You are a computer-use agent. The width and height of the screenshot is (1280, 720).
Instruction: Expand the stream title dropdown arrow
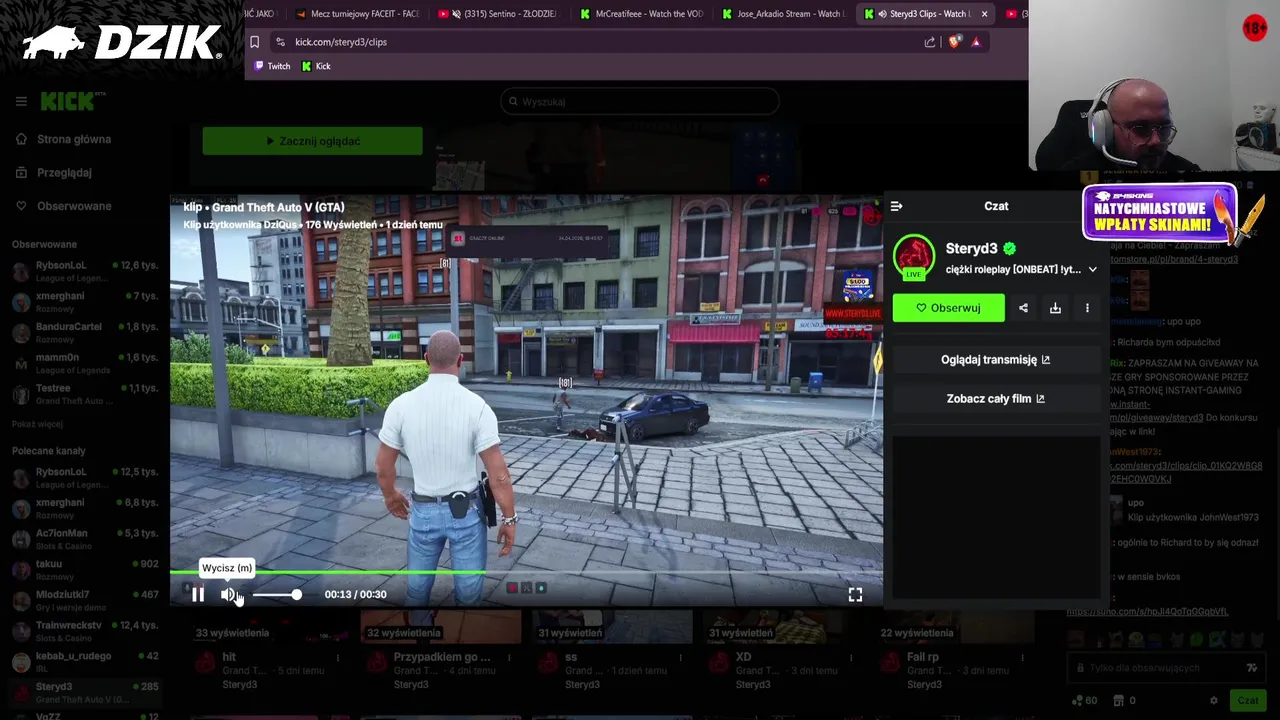(x=1092, y=270)
